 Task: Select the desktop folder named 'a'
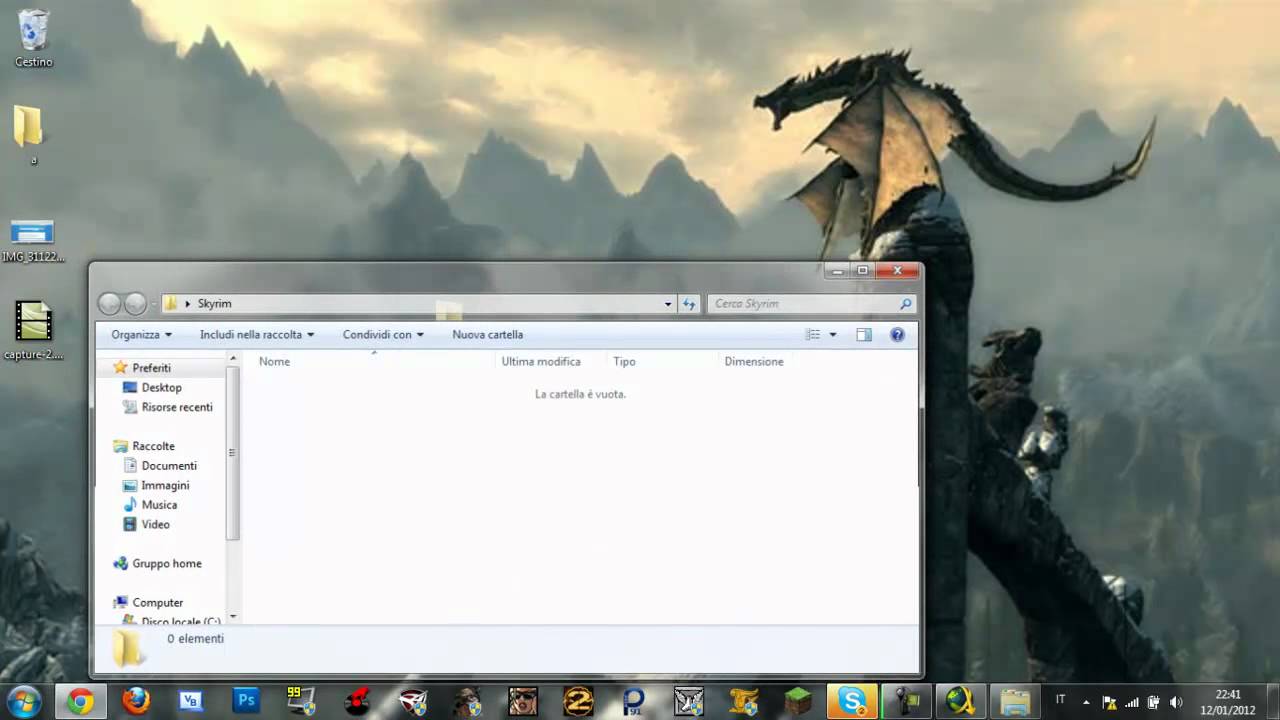(x=30, y=135)
